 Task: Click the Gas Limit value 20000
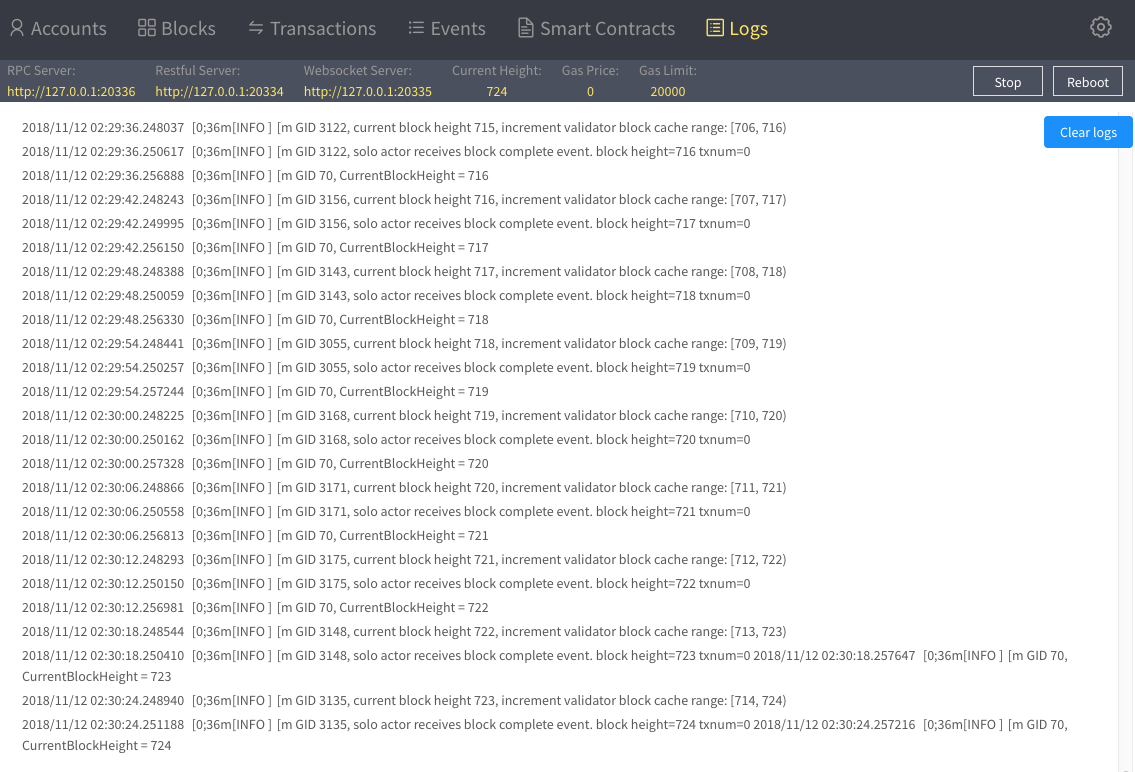click(x=667, y=91)
